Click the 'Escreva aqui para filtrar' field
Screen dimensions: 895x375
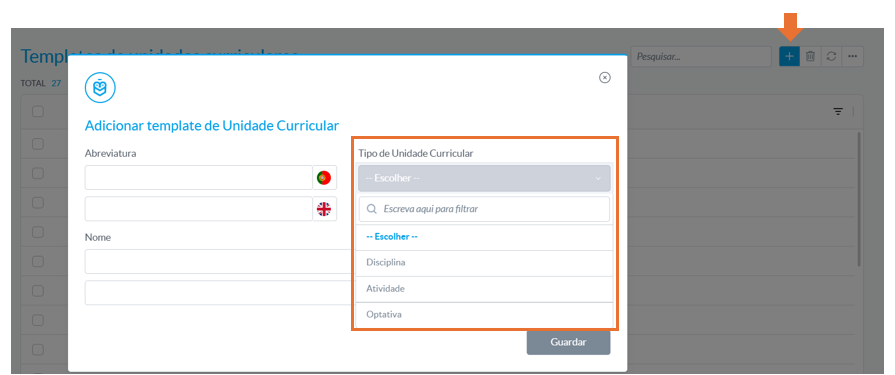coord(484,209)
